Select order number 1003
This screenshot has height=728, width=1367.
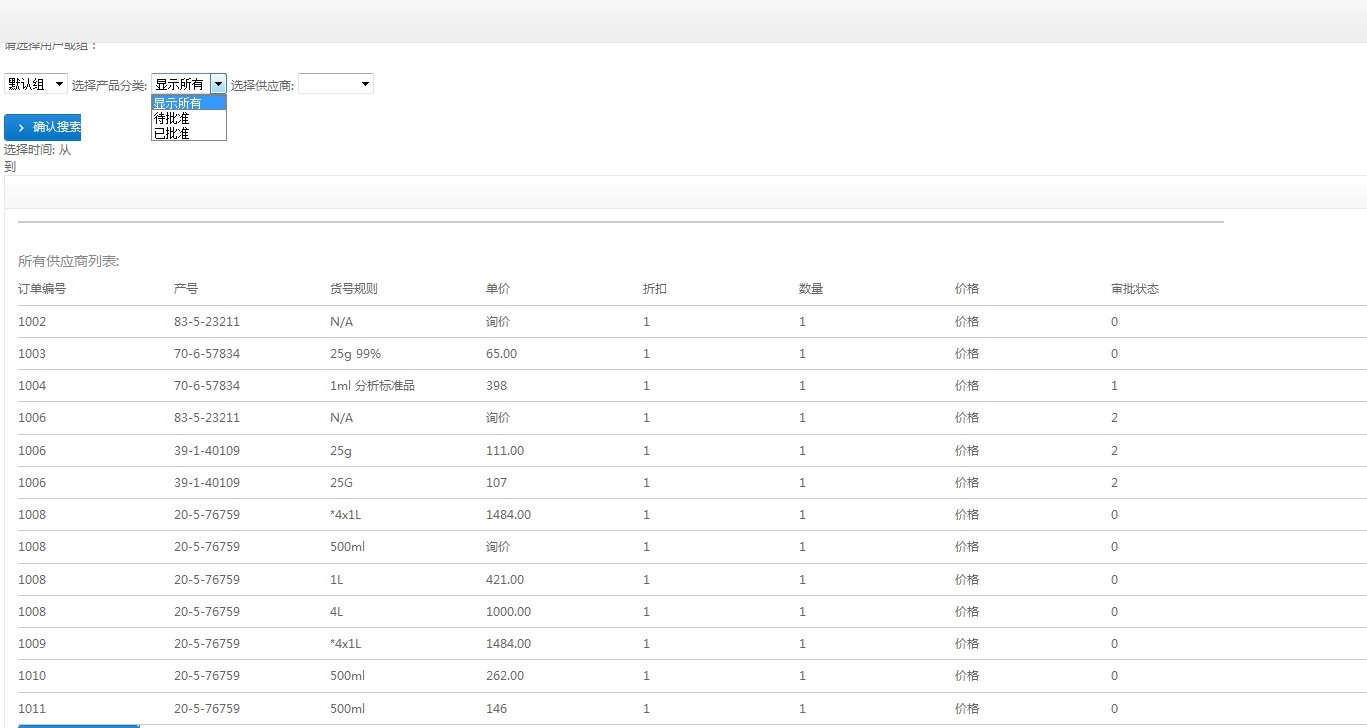tap(32, 354)
